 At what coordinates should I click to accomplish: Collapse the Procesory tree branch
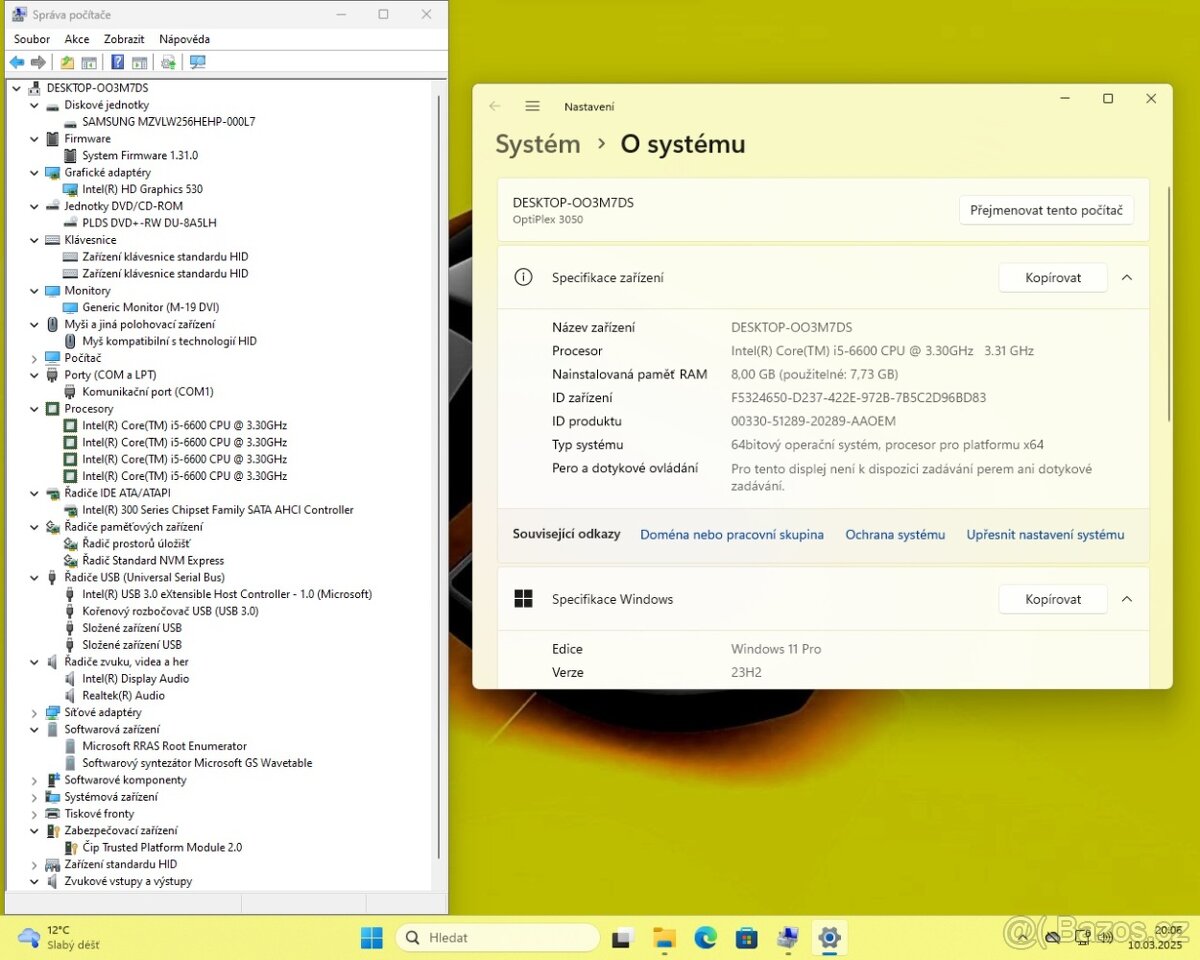[34, 408]
